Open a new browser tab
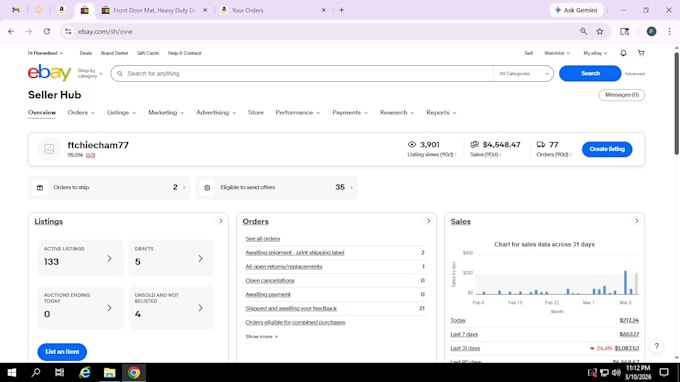The image size is (680, 382). pos(342,10)
